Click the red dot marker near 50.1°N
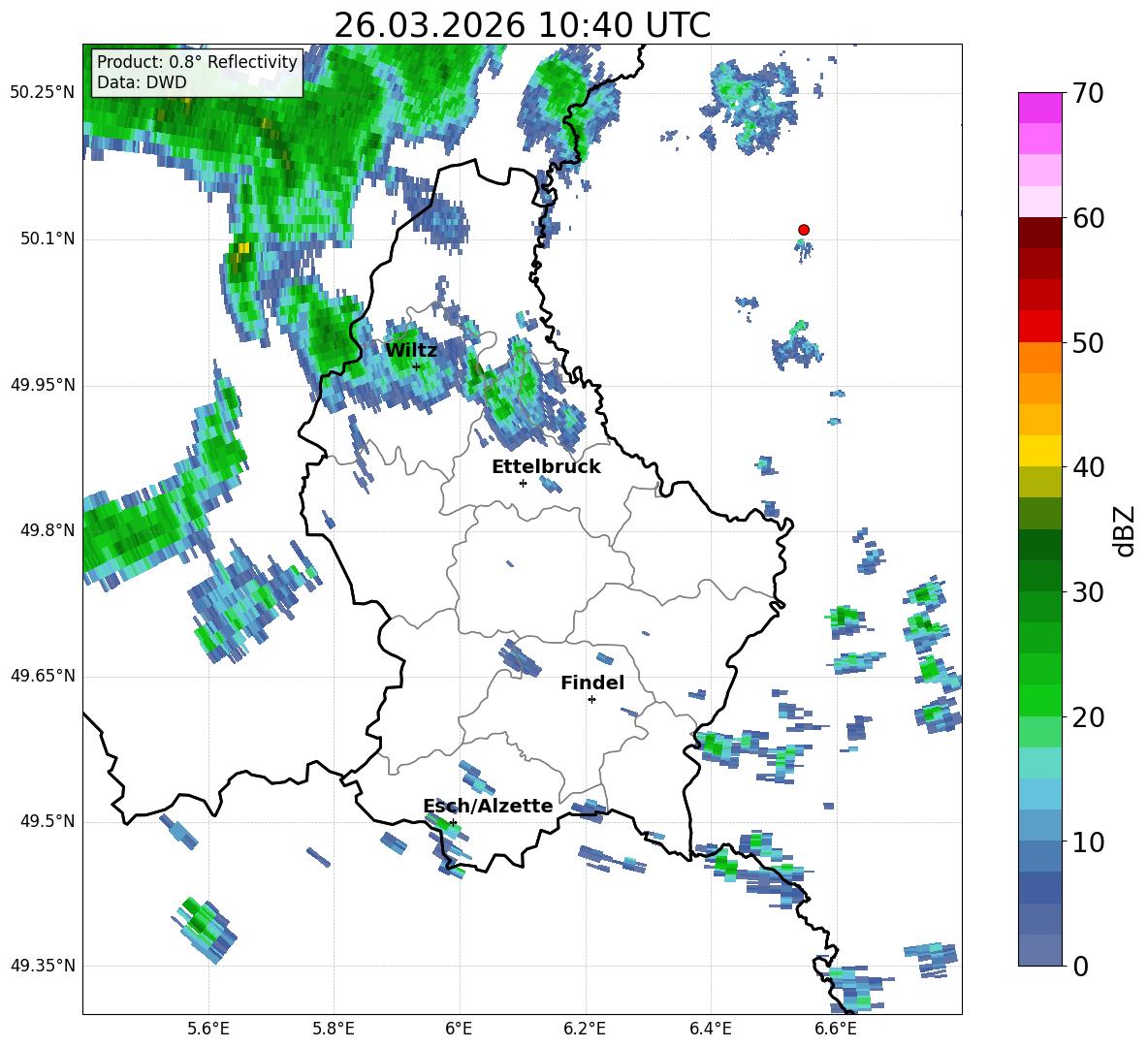The height and width of the screenshot is (1048, 1148). click(803, 230)
